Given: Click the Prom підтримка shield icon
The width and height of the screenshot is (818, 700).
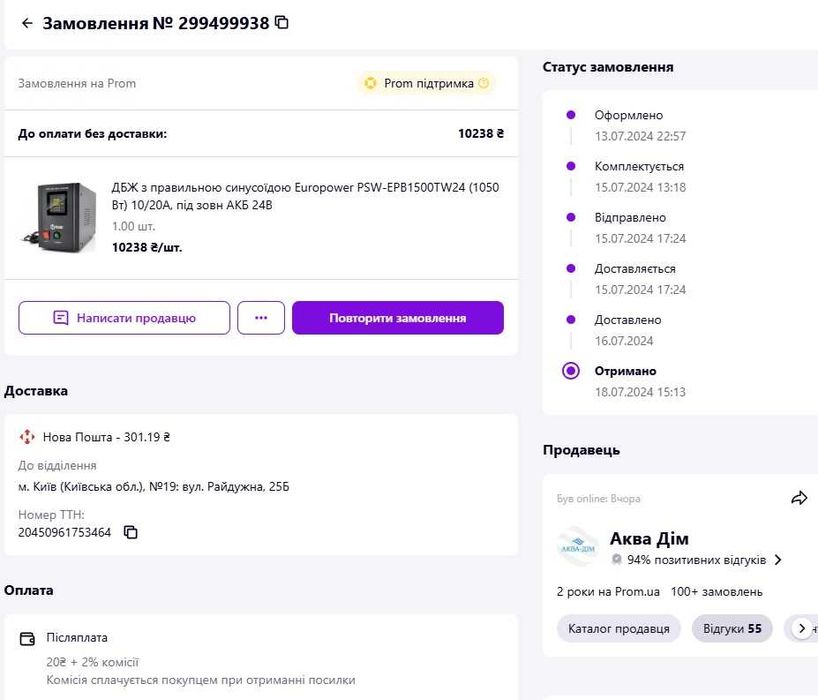Looking at the screenshot, I should click(x=370, y=83).
